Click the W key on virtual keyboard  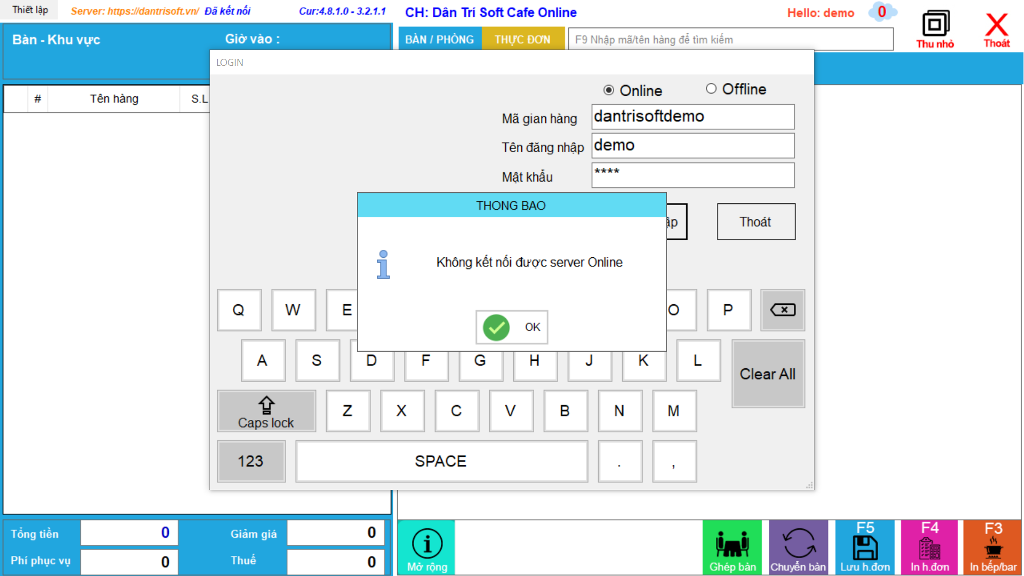point(293,310)
